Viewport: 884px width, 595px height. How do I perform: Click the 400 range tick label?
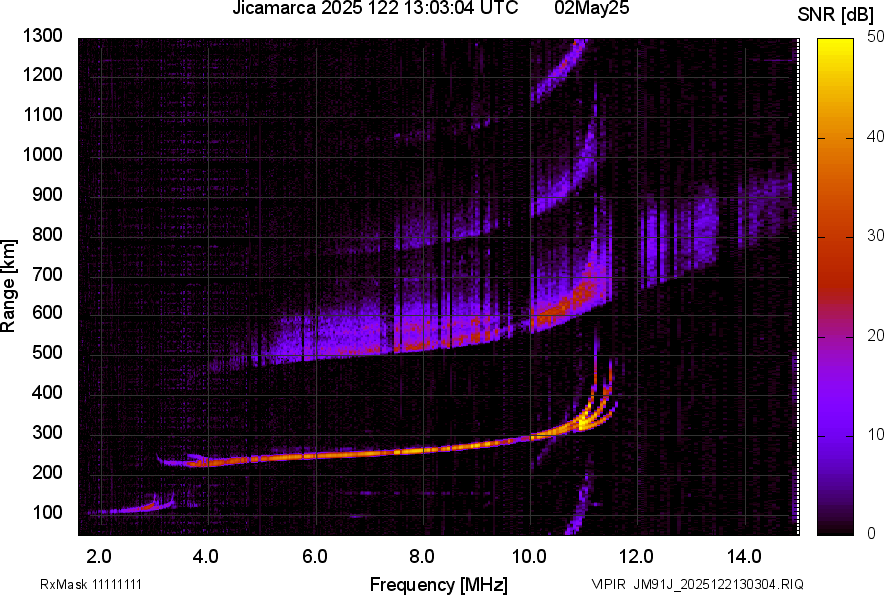pos(47,392)
